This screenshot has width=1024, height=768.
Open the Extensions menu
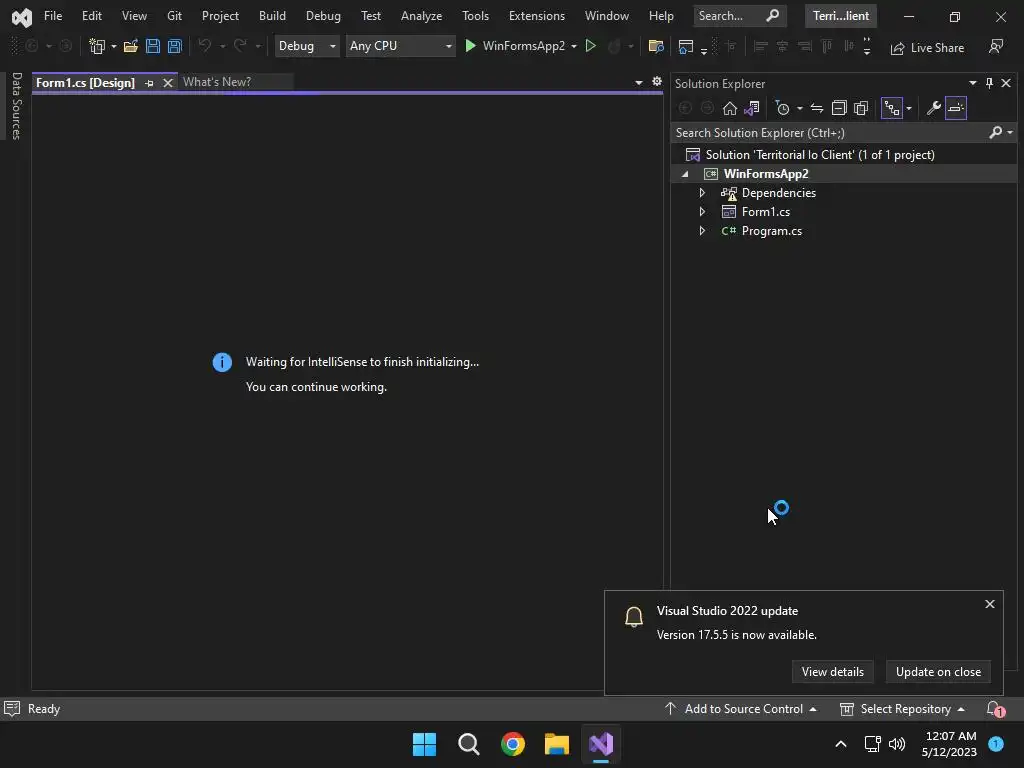tap(537, 16)
